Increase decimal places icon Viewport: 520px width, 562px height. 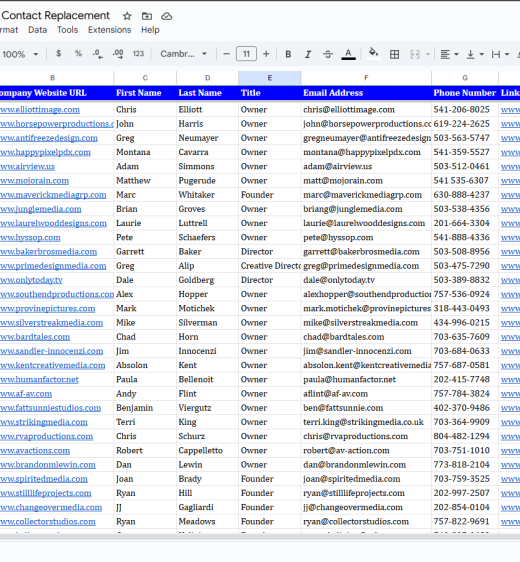pos(118,54)
